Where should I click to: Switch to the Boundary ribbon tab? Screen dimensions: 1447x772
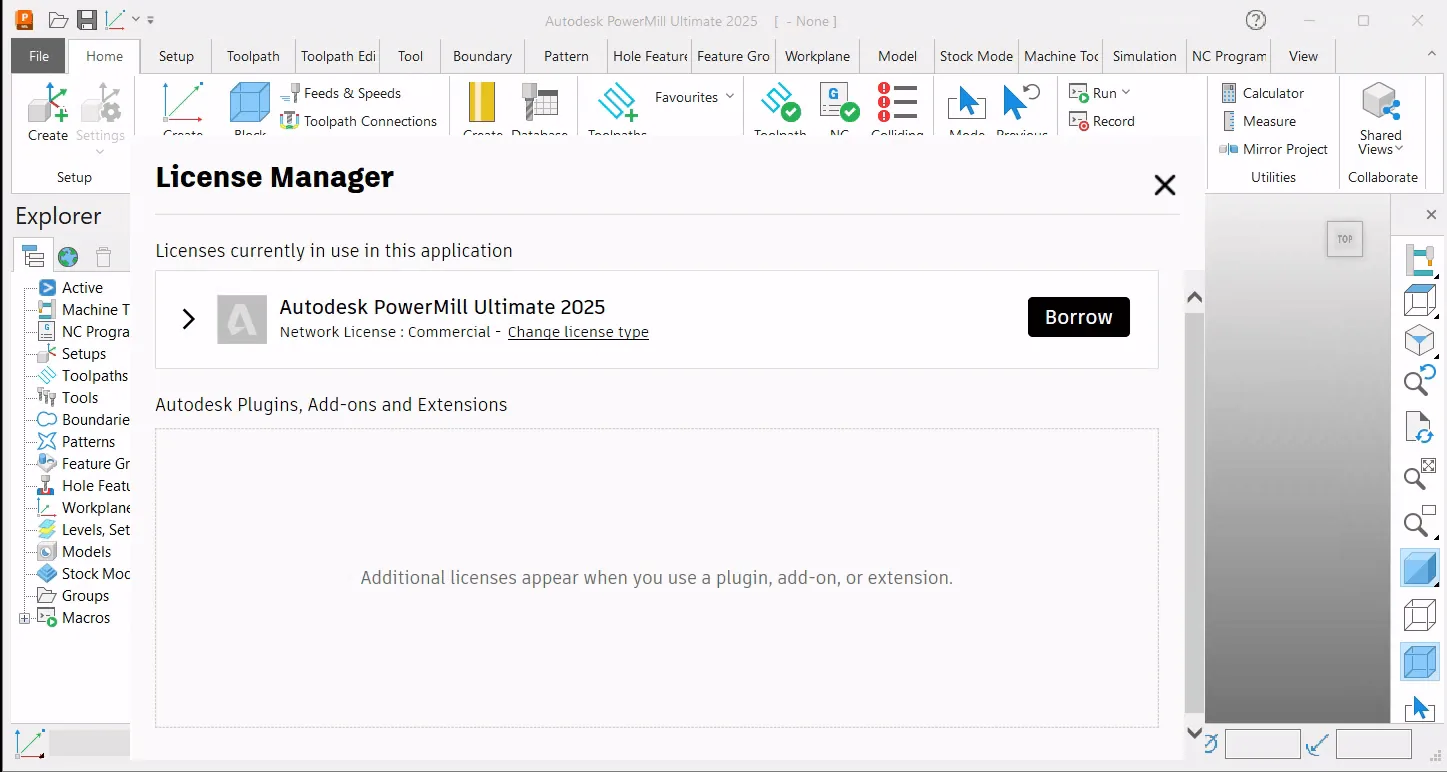[x=482, y=56]
